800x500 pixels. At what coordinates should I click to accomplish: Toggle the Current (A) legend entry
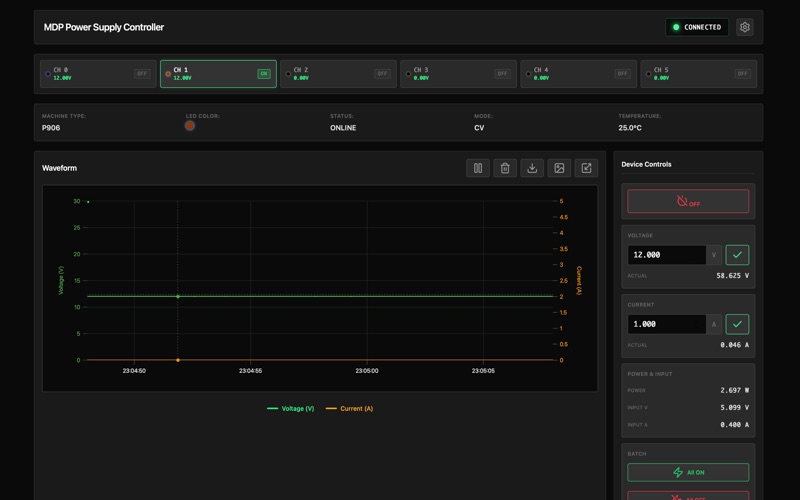point(349,409)
